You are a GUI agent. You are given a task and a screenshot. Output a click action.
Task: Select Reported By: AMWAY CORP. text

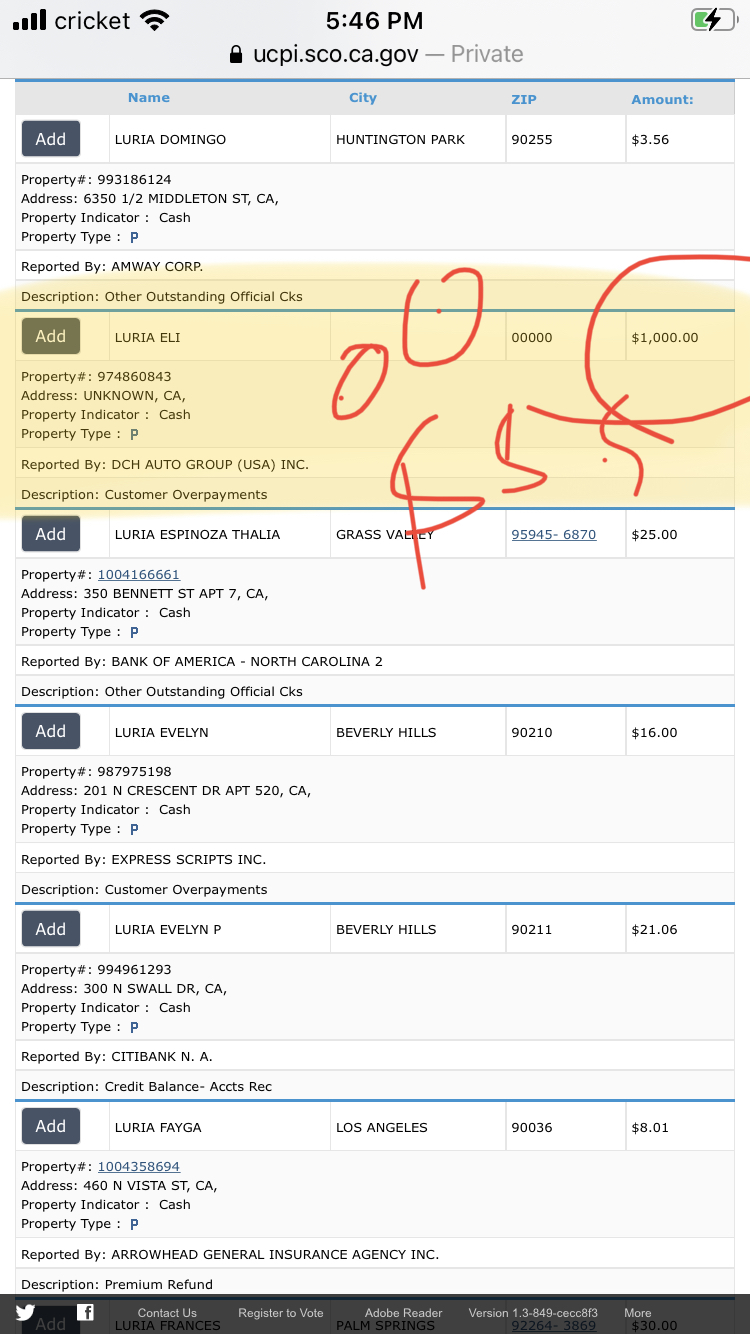tap(112, 266)
